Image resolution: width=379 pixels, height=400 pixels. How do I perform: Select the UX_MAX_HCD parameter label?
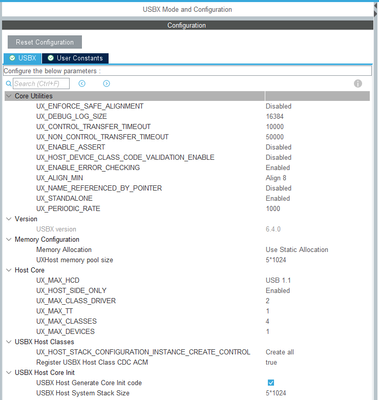click(58, 280)
